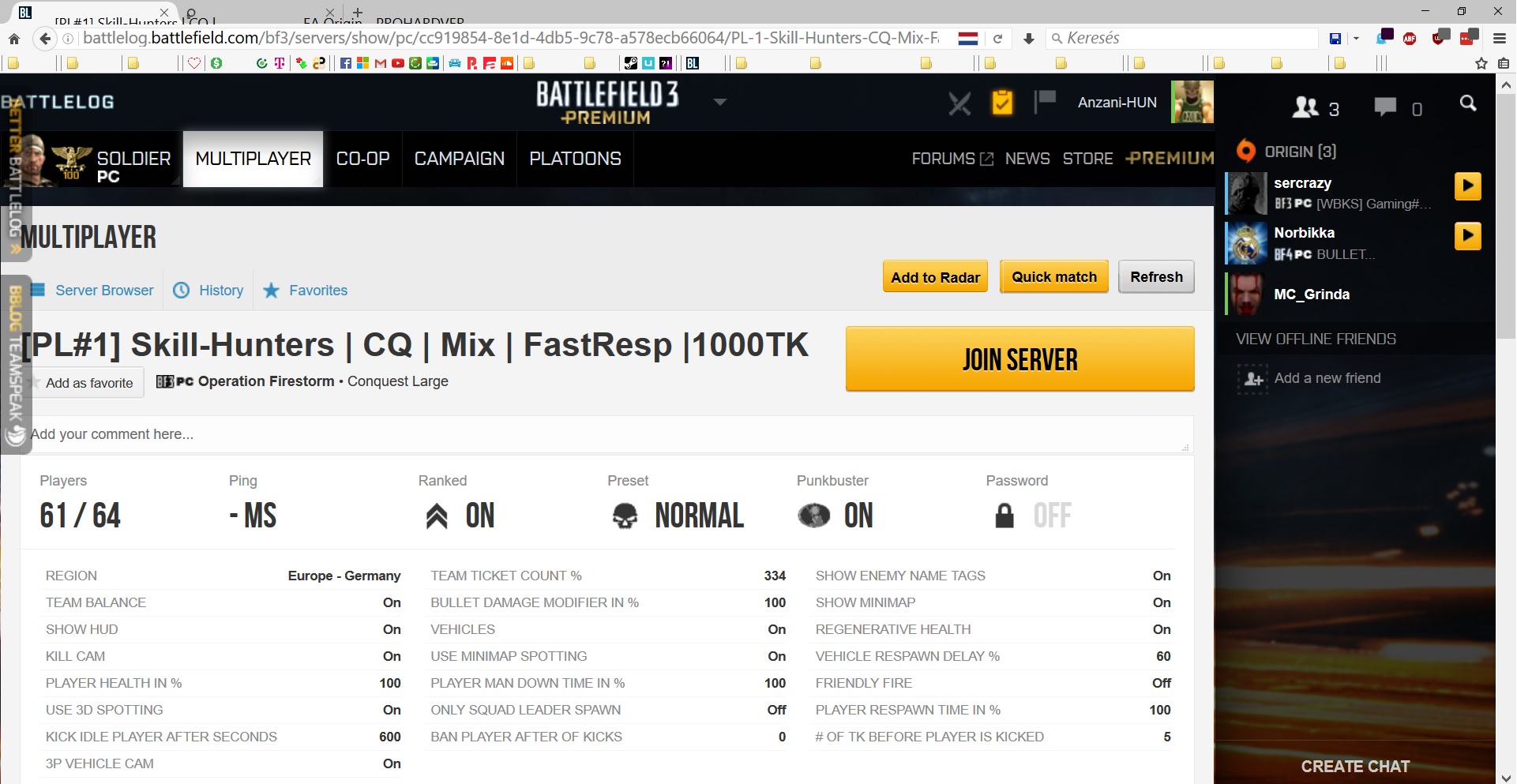Viewport: 1517px width, 784px height.
Task: Go back with the browser back arrow
Action: pos(45,39)
